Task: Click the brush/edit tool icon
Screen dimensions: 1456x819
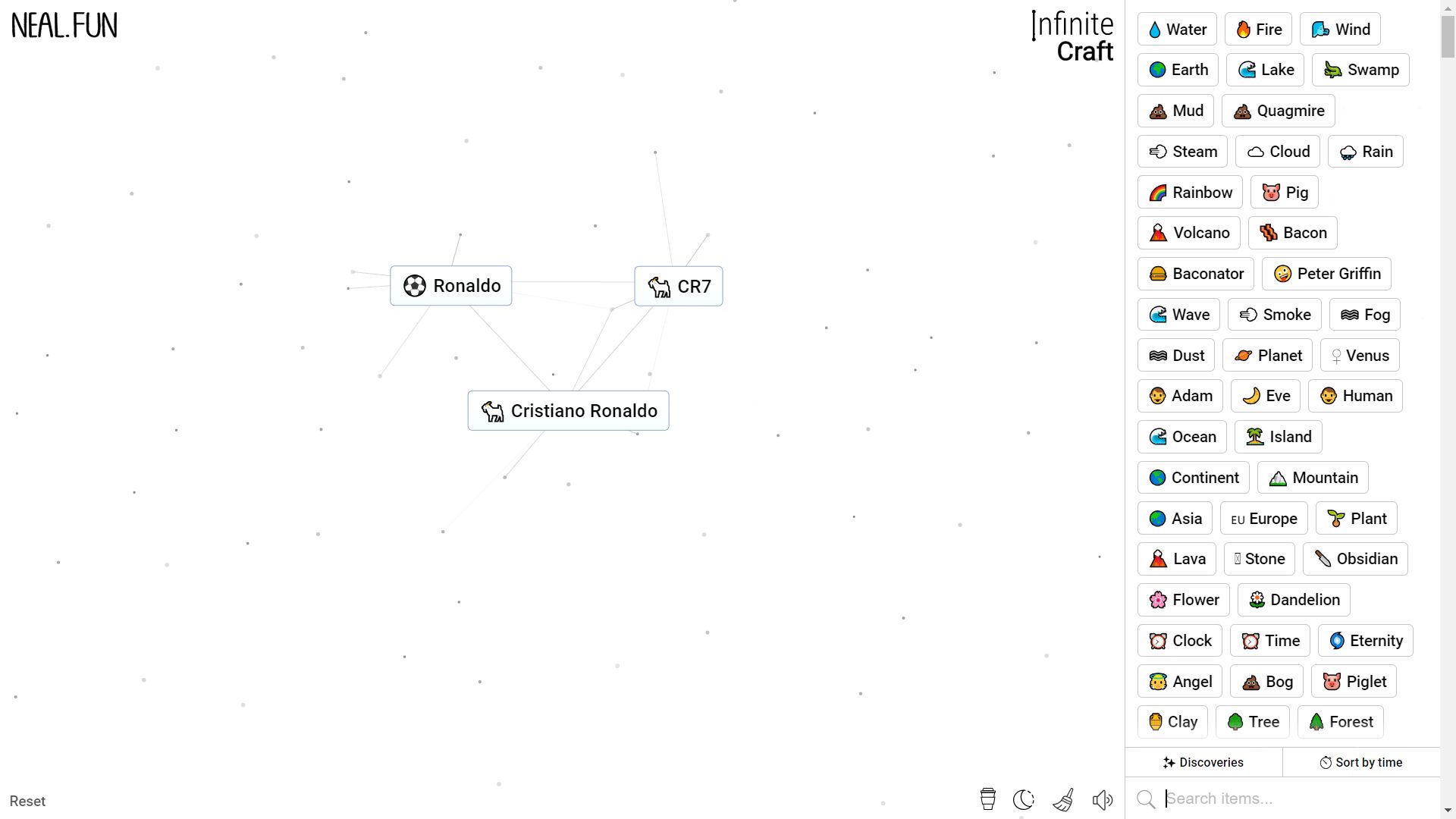Action: tap(1063, 800)
